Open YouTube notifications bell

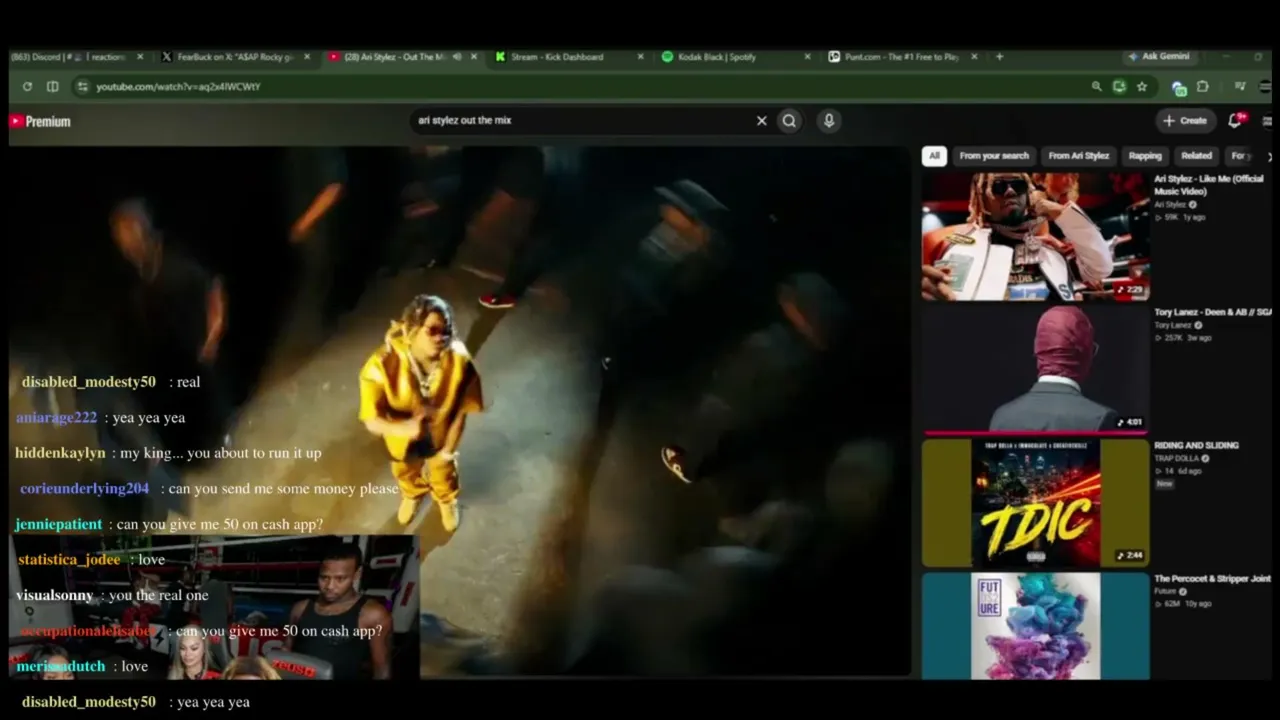pyautogui.click(x=1236, y=121)
